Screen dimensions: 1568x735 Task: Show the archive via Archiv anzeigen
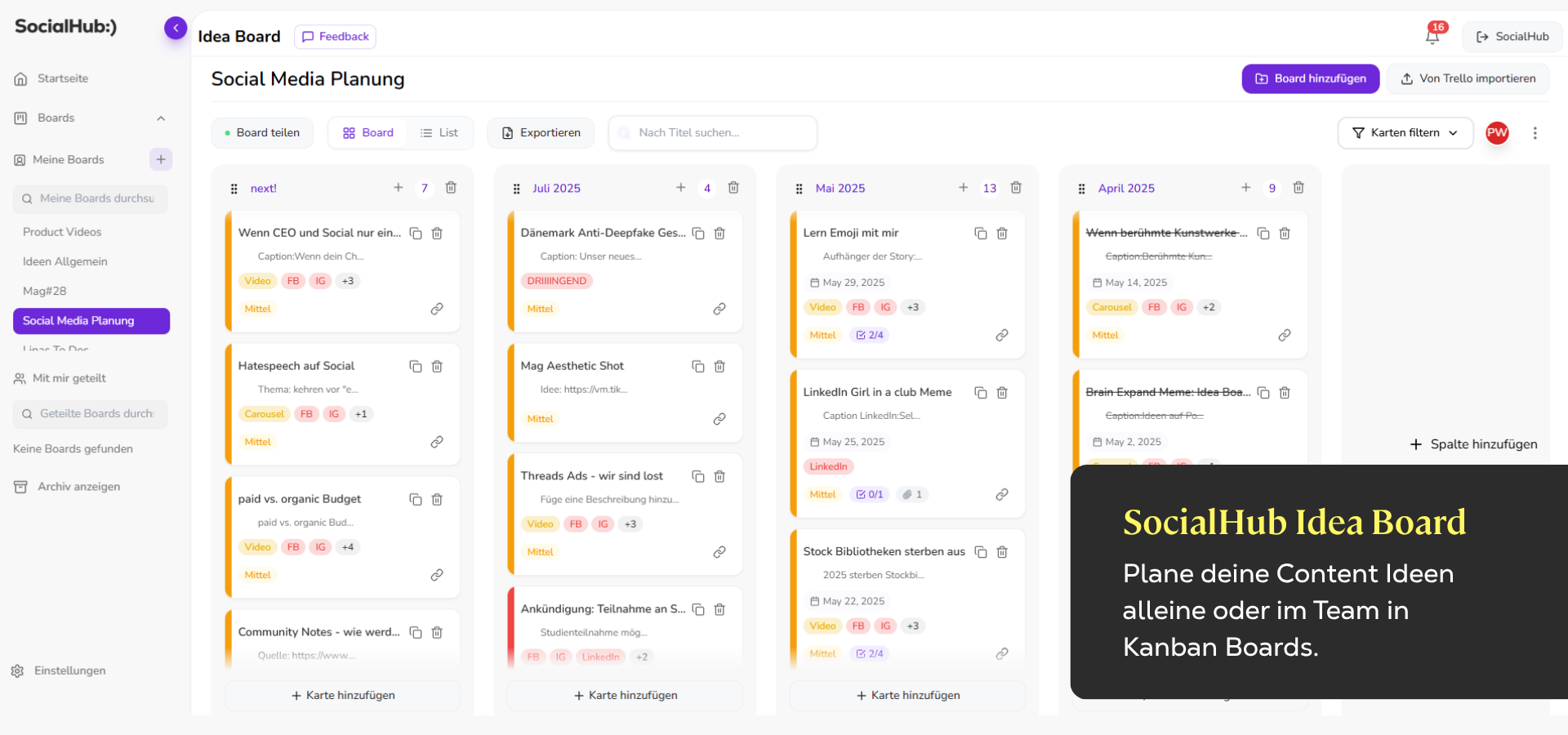click(x=67, y=487)
